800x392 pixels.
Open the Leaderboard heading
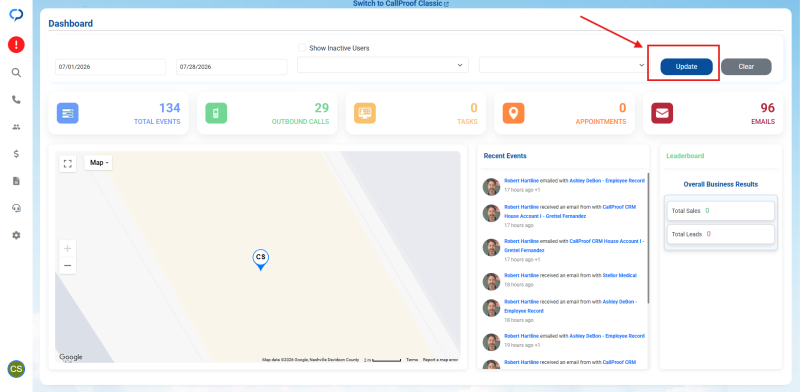pos(685,156)
